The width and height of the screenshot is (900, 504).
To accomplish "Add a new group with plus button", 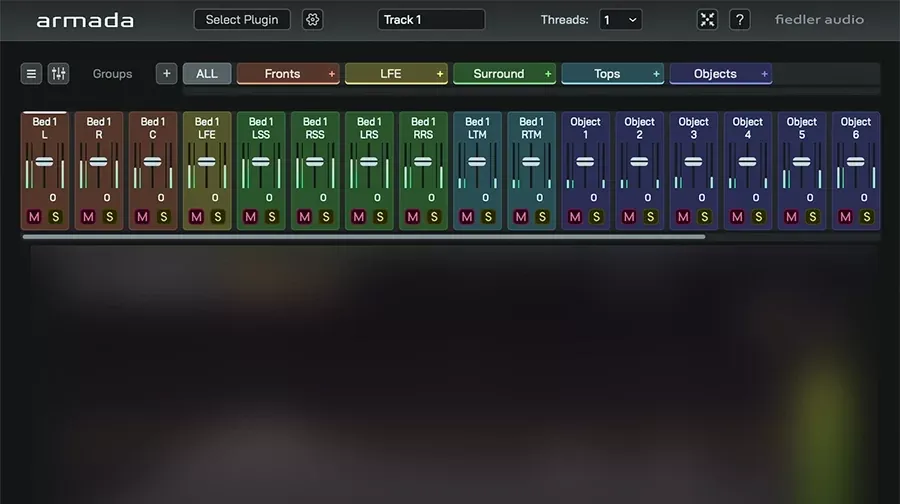I will click(166, 73).
